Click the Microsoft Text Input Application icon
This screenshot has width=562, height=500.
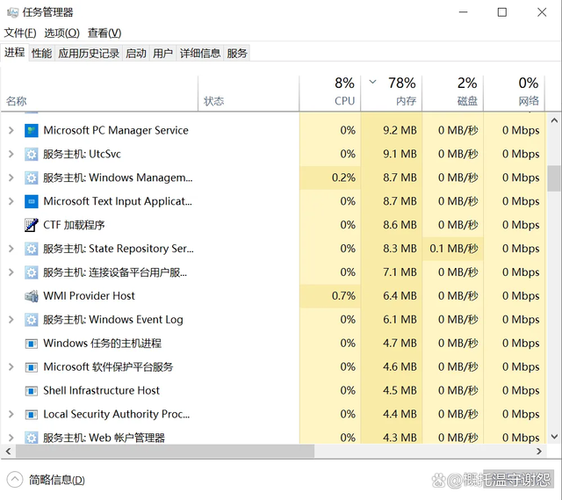pyautogui.click(x=31, y=201)
